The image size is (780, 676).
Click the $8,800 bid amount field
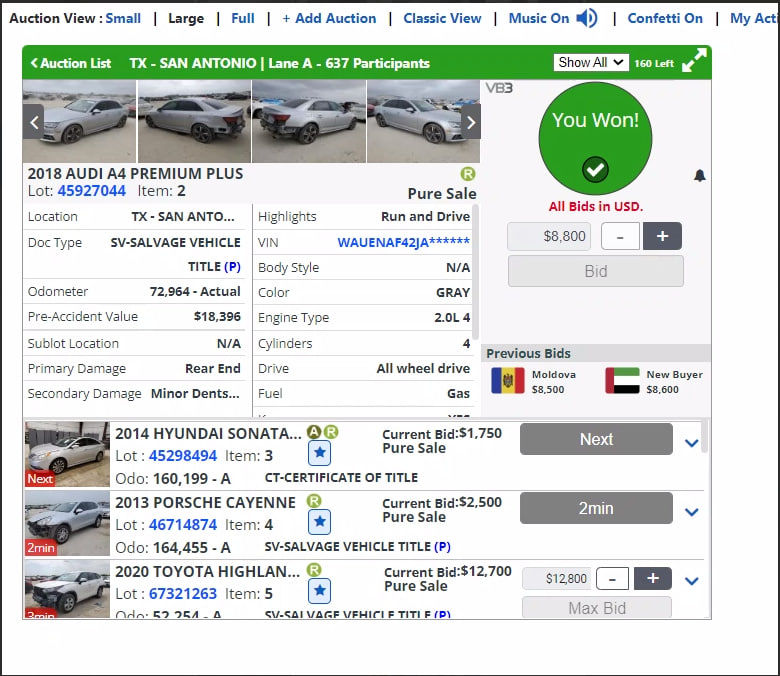tap(549, 236)
